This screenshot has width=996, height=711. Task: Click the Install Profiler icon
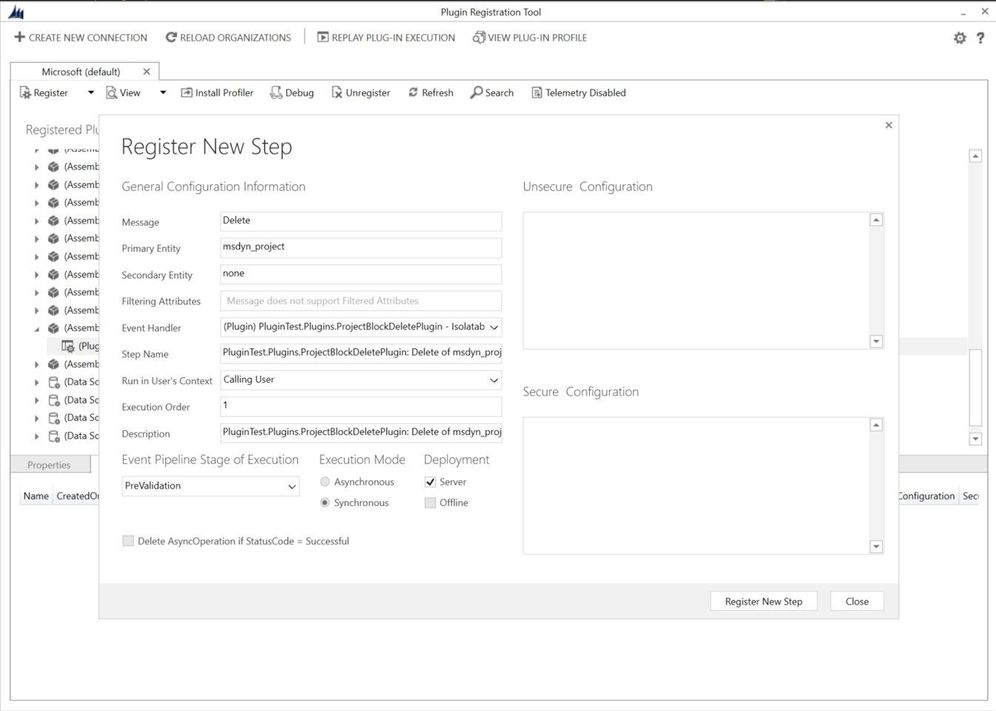tap(187, 93)
